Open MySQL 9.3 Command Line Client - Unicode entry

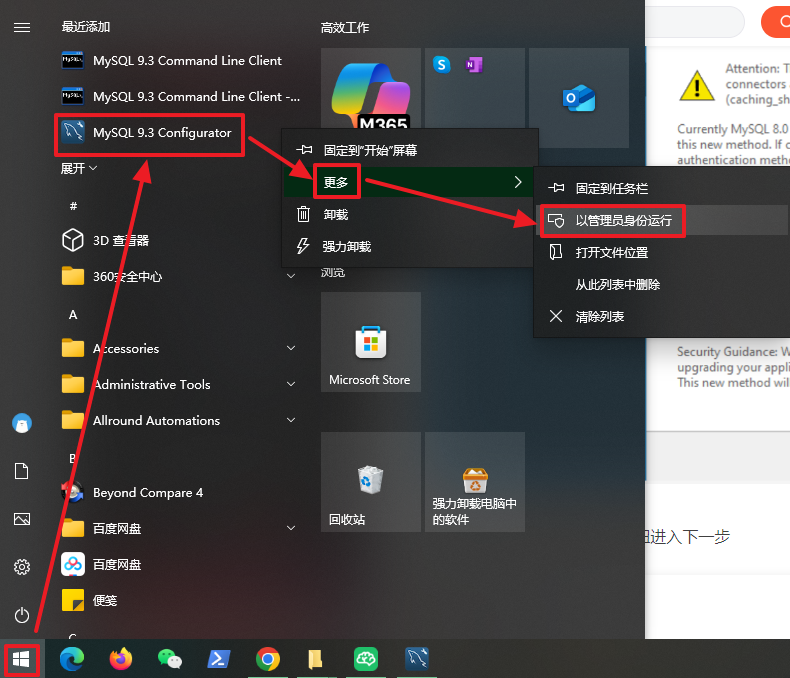click(x=180, y=96)
